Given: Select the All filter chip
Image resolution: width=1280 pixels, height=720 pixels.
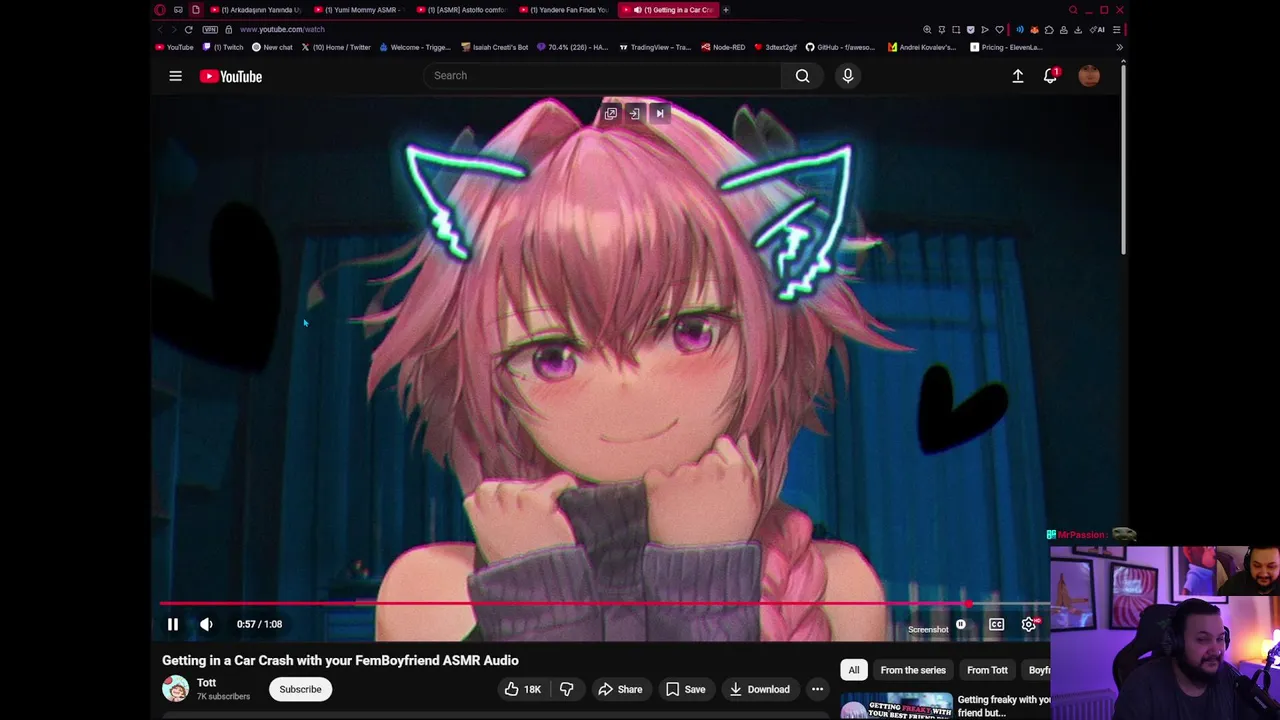Looking at the screenshot, I should pos(853,670).
